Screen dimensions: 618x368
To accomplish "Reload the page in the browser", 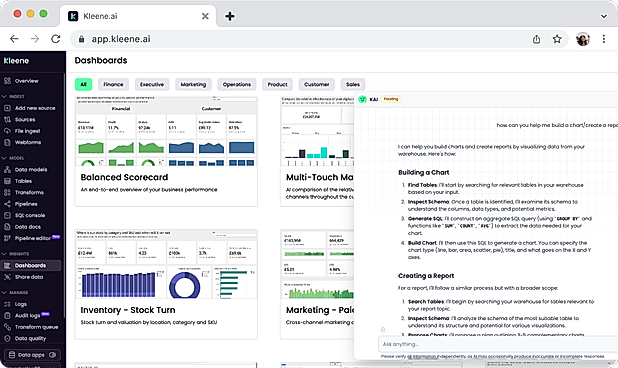I will coord(56,39).
